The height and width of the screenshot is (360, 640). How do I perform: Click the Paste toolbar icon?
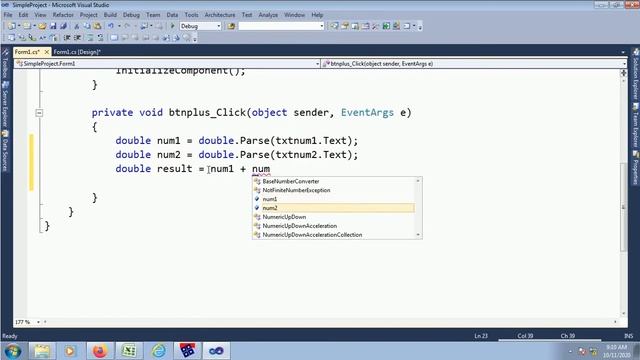97,26
